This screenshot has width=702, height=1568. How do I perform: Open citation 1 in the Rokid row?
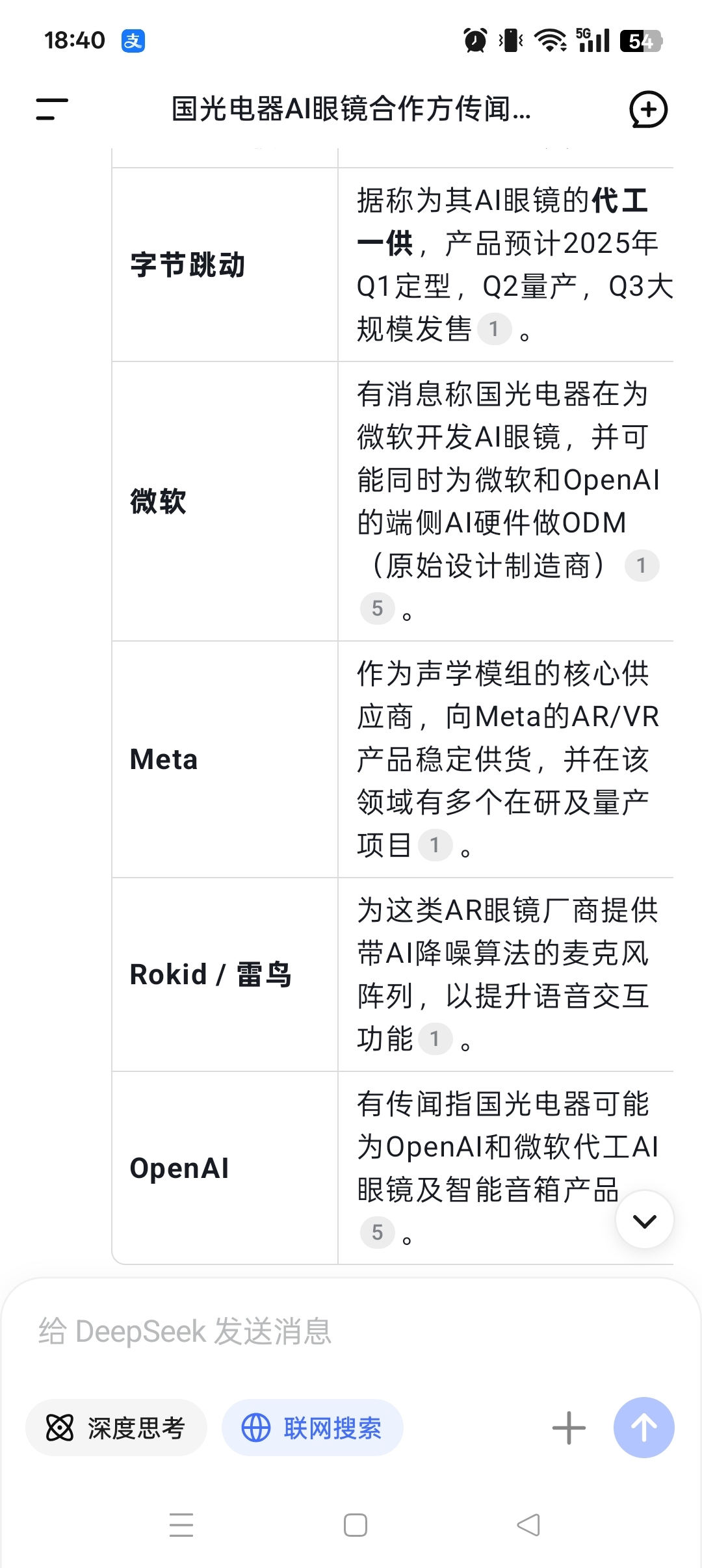(x=435, y=1039)
